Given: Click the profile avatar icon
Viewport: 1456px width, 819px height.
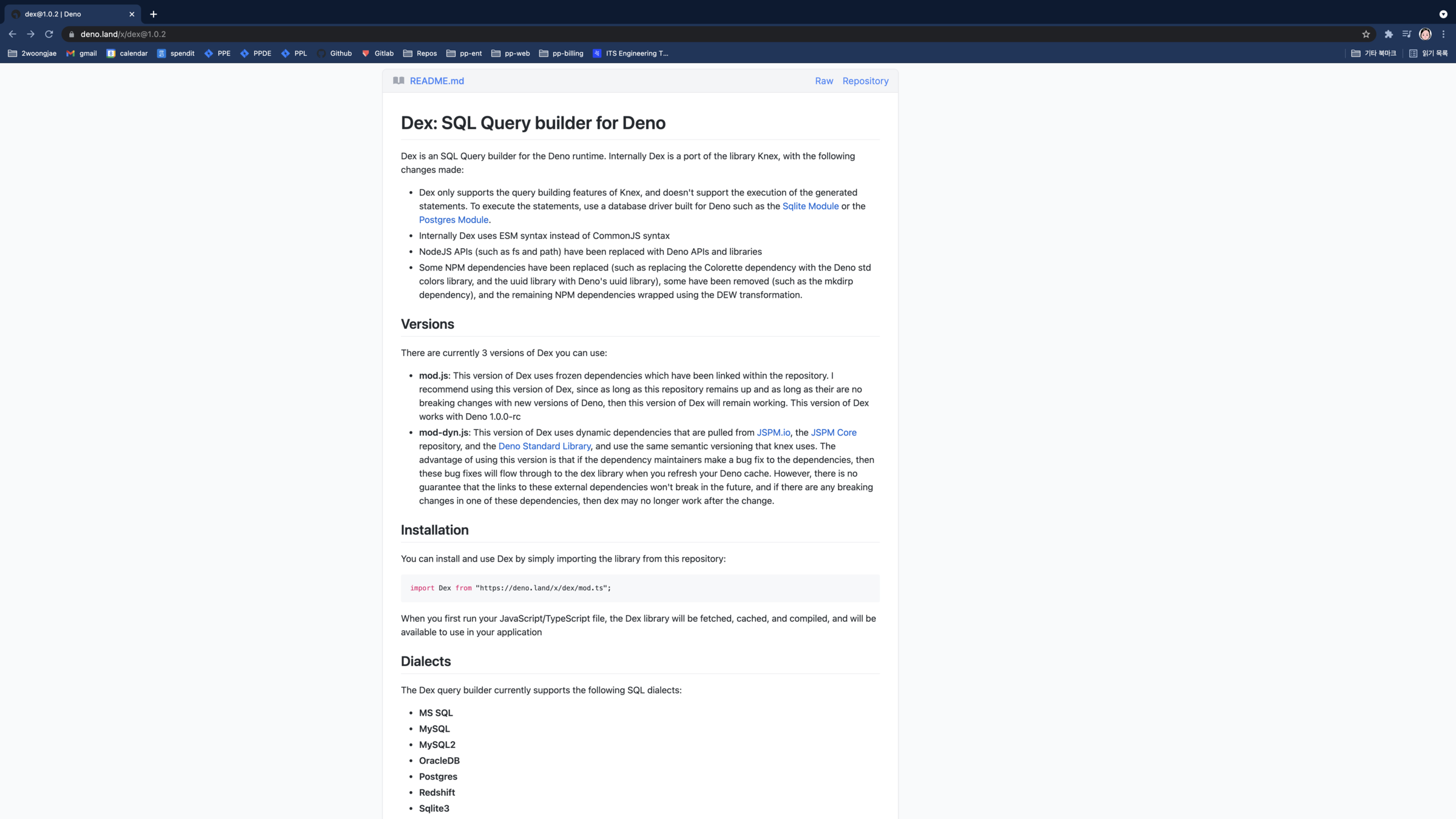Looking at the screenshot, I should (x=1425, y=34).
